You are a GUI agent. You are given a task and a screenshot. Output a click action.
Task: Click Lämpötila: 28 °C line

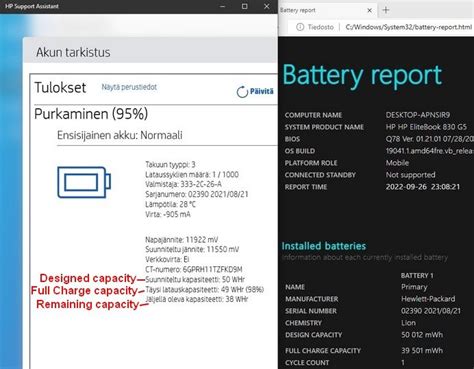(x=170, y=204)
